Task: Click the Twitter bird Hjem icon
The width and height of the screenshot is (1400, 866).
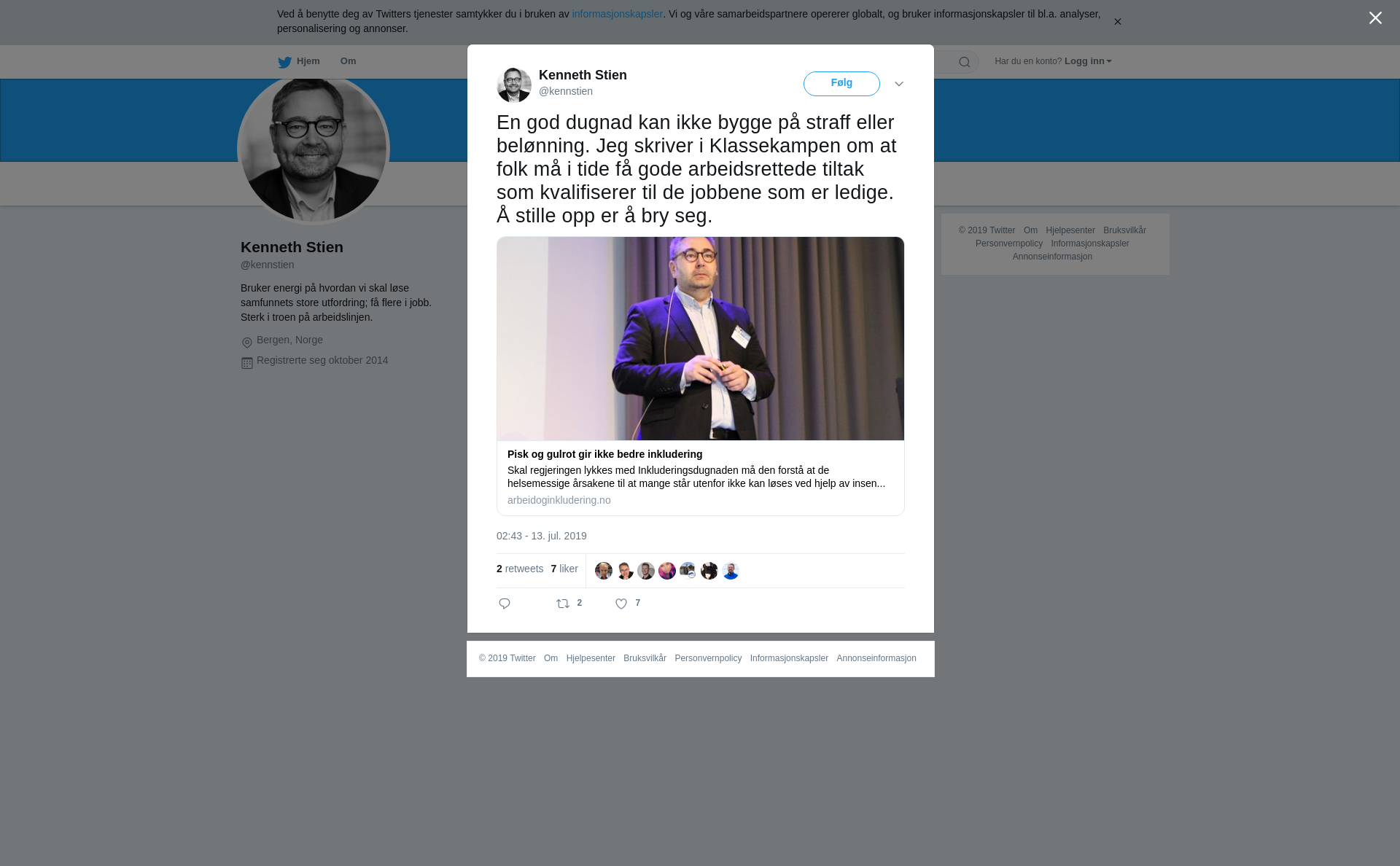Action: [284, 62]
